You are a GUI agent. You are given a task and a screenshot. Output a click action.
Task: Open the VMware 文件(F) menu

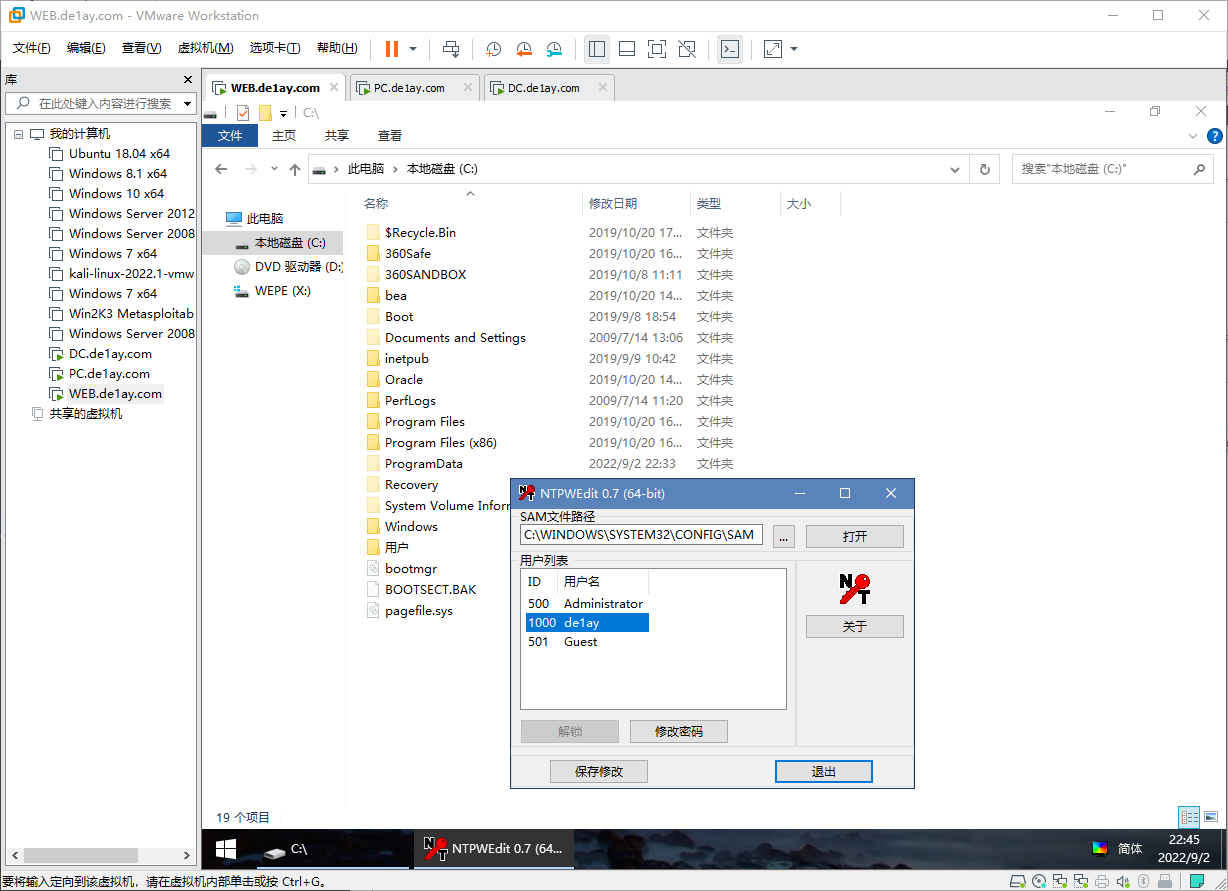point(31,48)
